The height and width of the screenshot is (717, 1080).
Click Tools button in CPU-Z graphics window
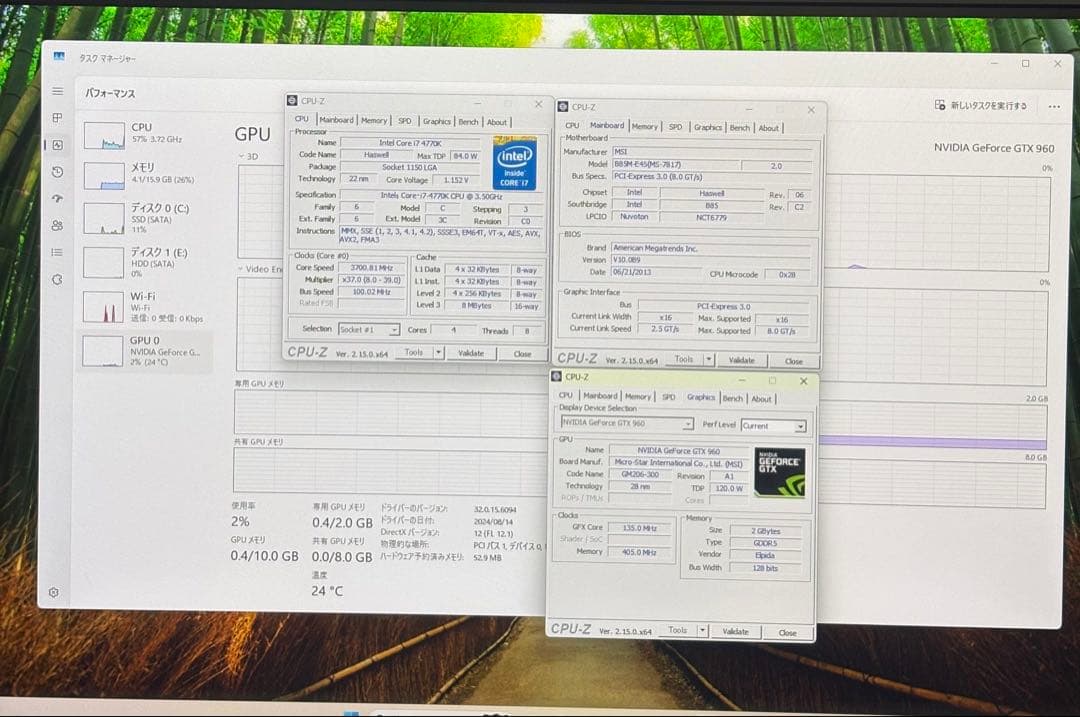(x=678, y=630)
